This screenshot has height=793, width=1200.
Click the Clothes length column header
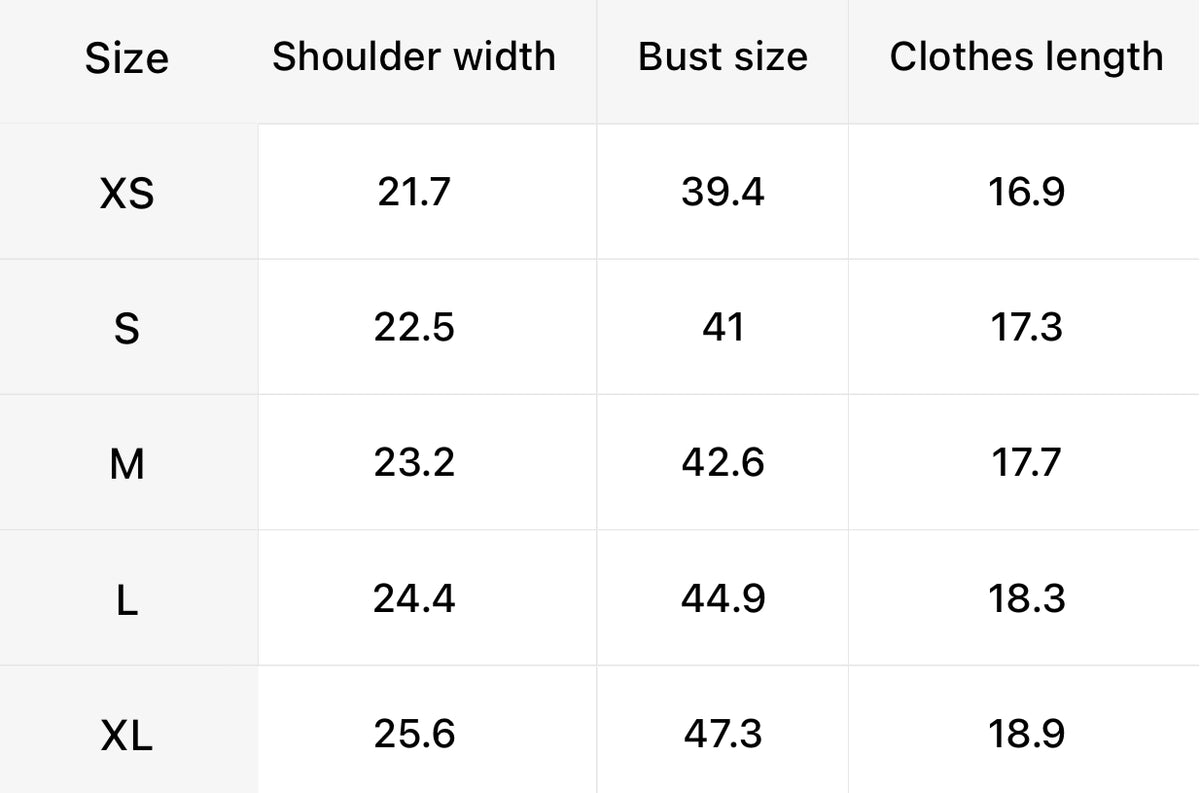1026,57
